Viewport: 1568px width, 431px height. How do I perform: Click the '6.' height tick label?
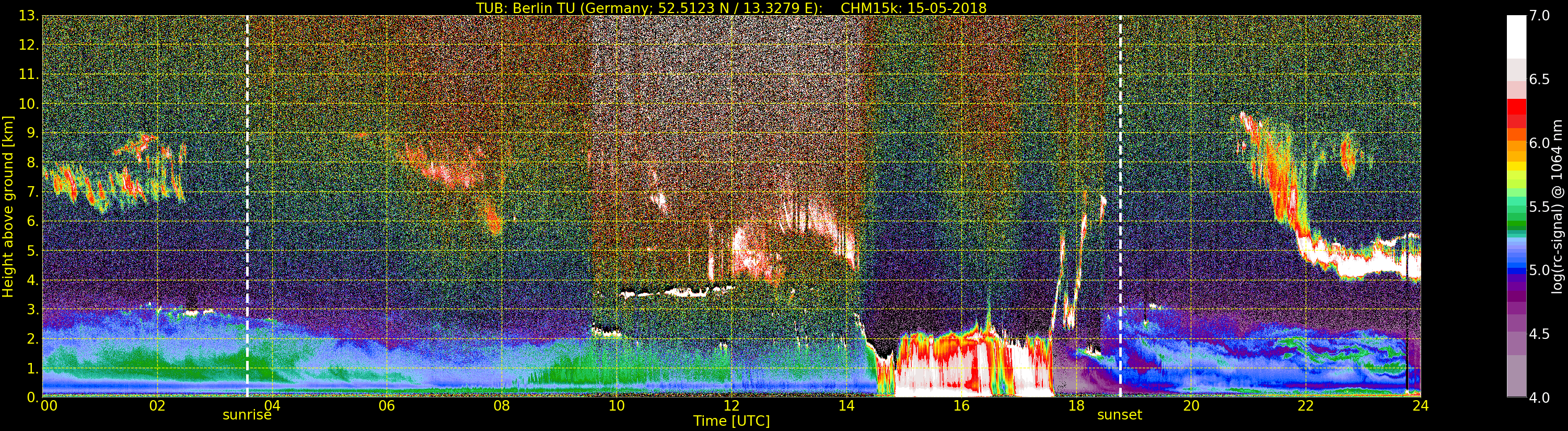coord(32,221)
